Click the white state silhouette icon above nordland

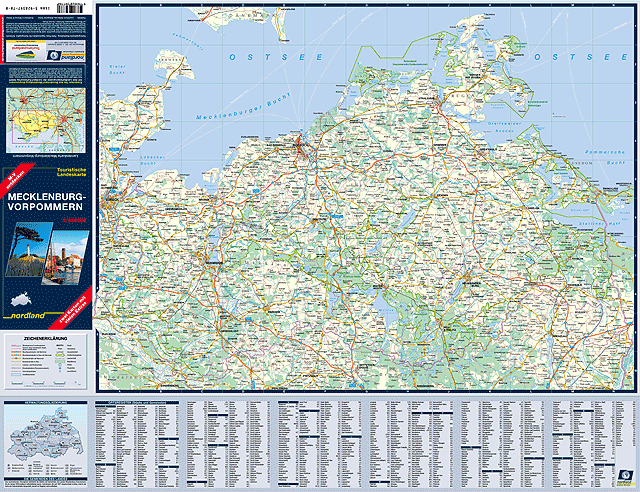pos(21,299)
